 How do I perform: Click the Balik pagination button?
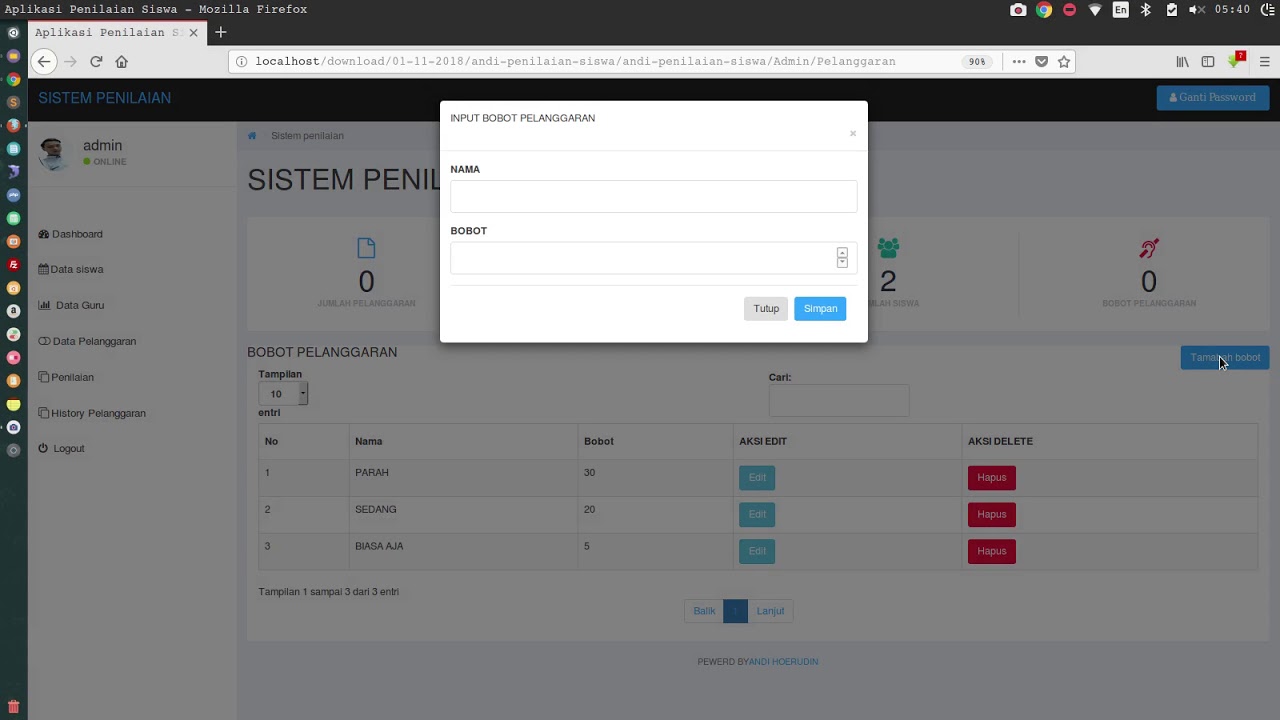[704, 611]
